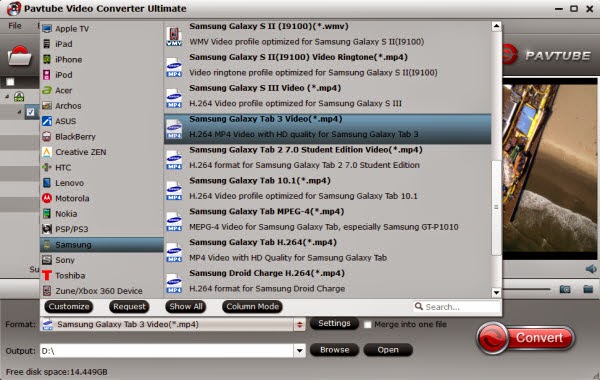The width and height of the screenshot is (600, 380).
Task: Open the BlackBerry device category
Action: pos(102,137)
